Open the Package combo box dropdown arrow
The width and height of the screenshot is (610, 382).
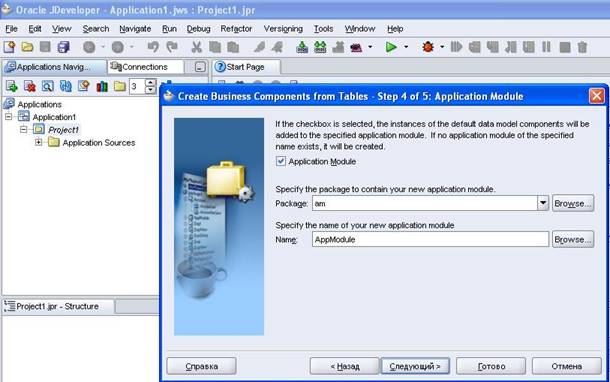click(x=543, y=203)
